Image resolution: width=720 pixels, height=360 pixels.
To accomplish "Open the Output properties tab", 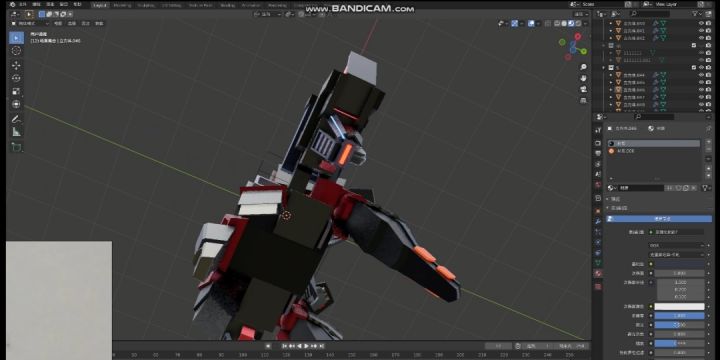I will click(598, 153).
